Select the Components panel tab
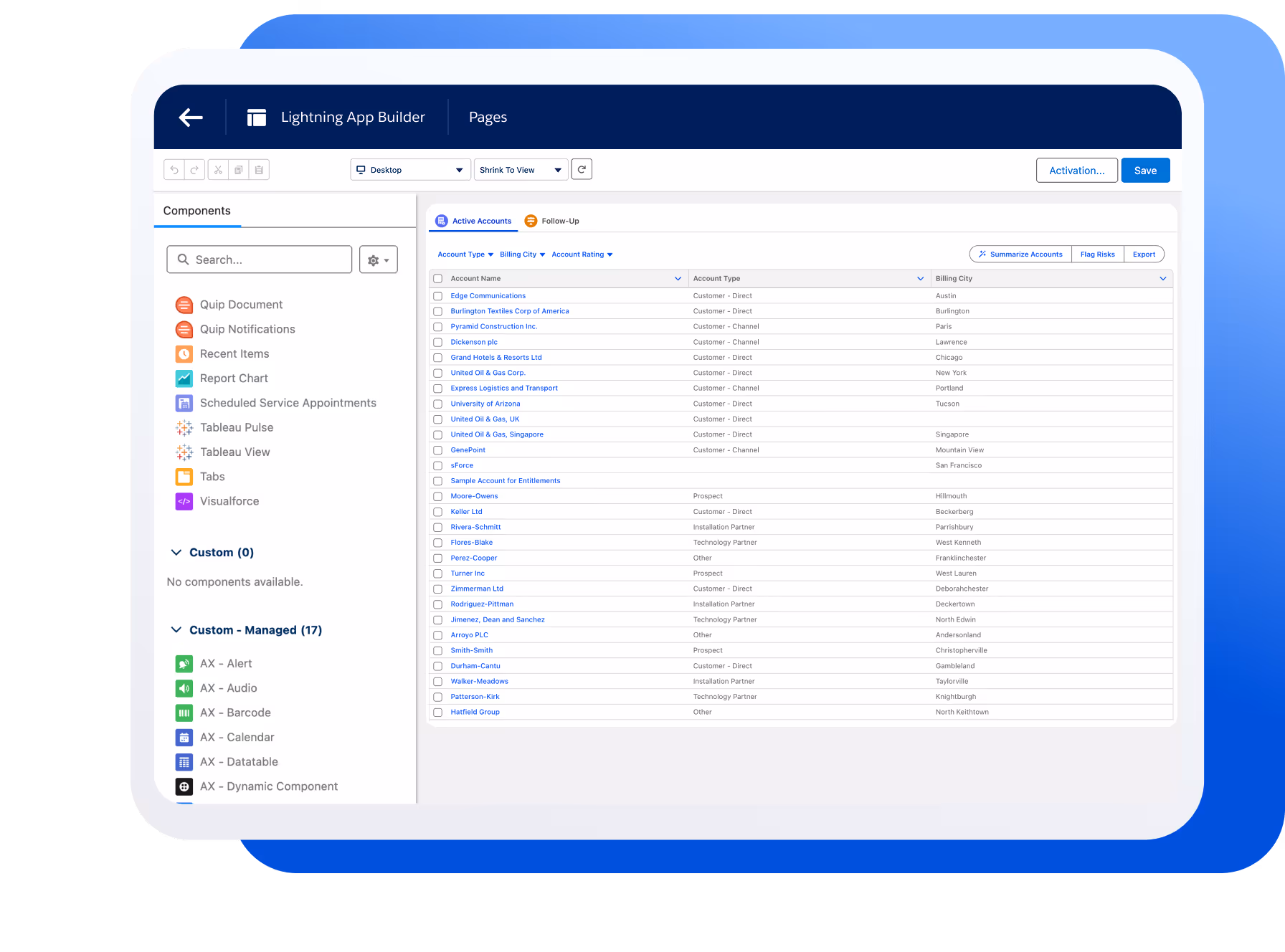This screenshot has height=952, width=1285. pyautogui.click(x=197, y=211)
